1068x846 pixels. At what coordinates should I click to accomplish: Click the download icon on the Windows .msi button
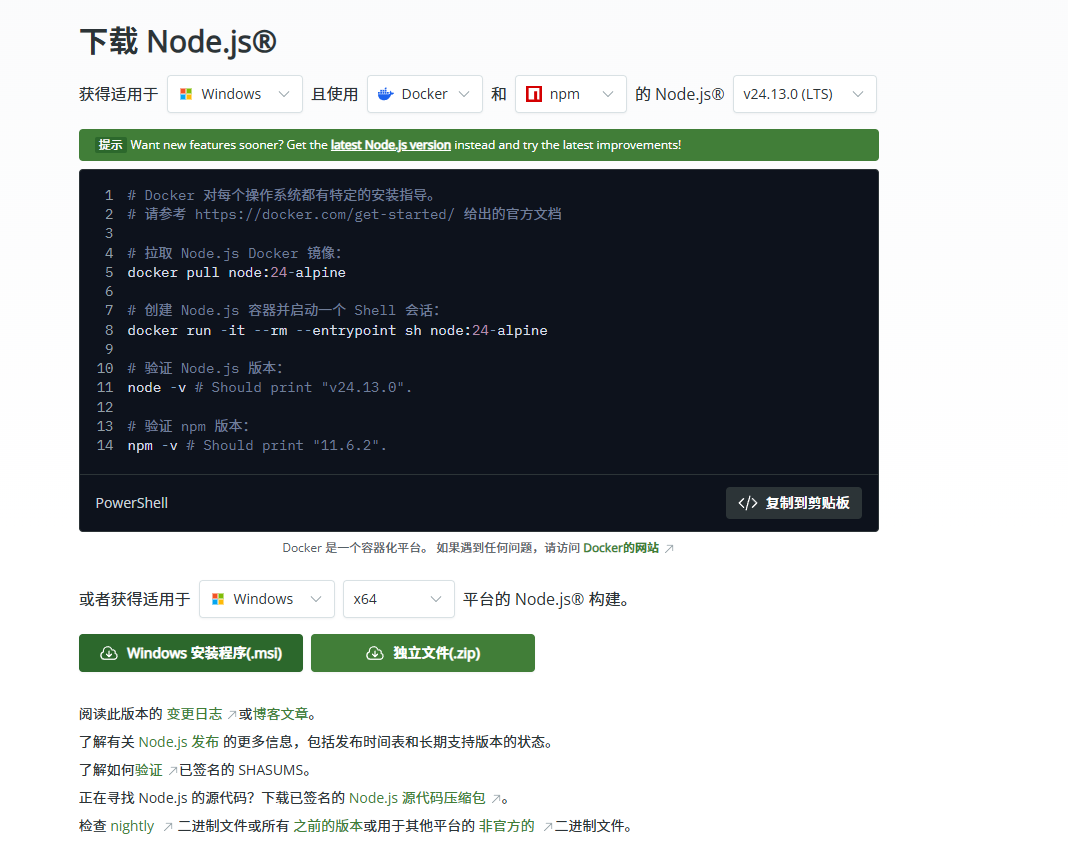tap(109, 653)
